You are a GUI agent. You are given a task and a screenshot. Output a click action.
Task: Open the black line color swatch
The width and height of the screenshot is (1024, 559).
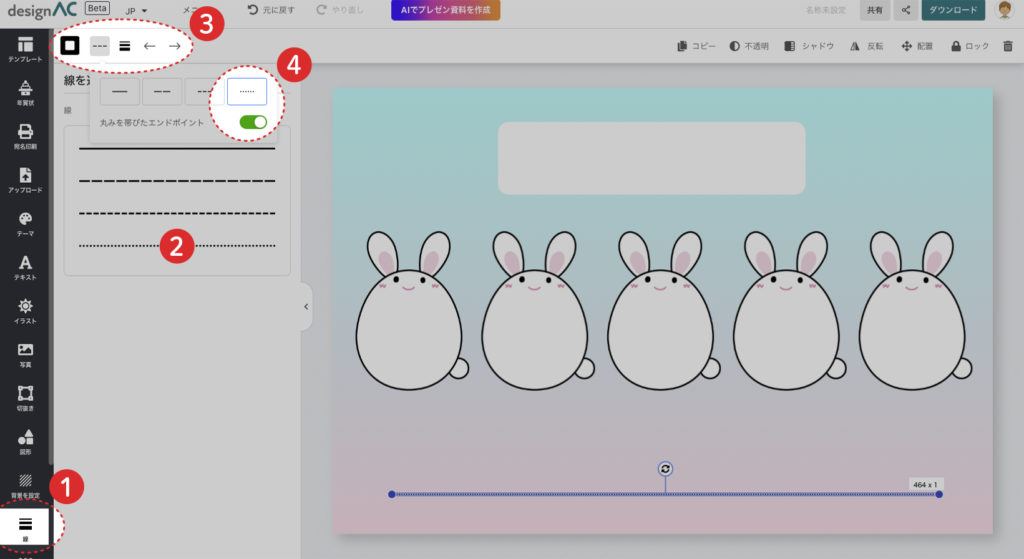(x=70, y=46)
